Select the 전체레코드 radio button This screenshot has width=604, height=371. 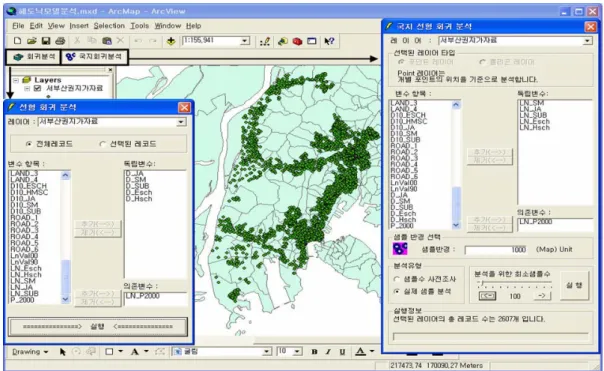tap(29, 144)
